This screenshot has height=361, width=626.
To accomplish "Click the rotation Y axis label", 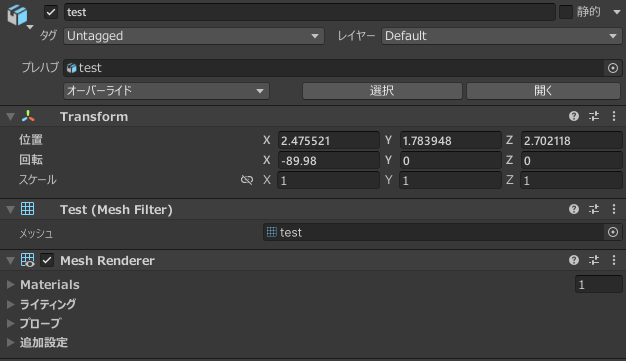I will coord(388,160).
